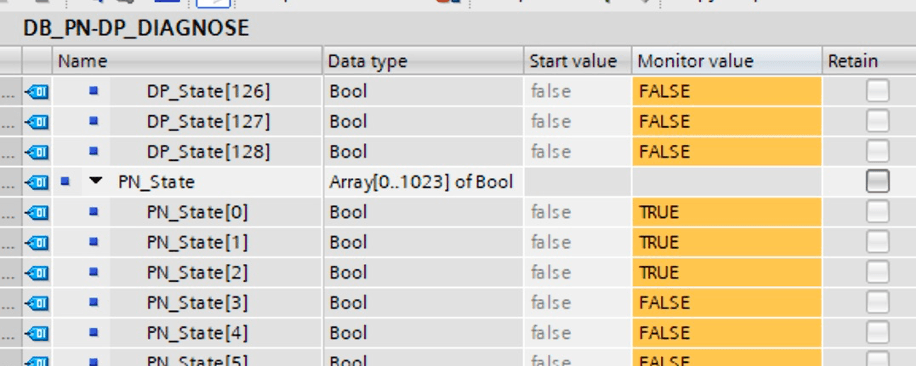Image resolution: width=916 pixels, height=366 pixels.
Task: Click the blue element marker beside PN_State[3]
Action: [93, 303]
